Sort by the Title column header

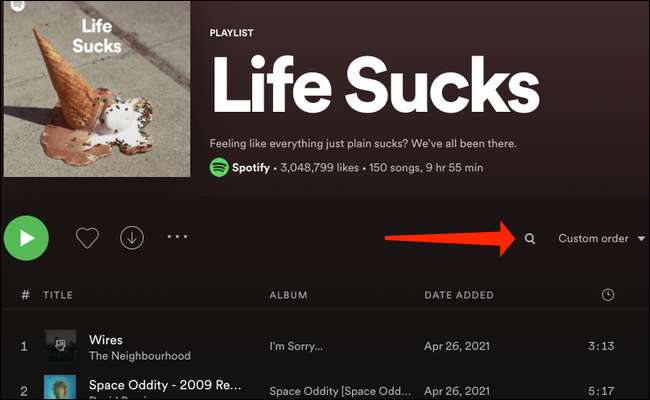(58, 295)
